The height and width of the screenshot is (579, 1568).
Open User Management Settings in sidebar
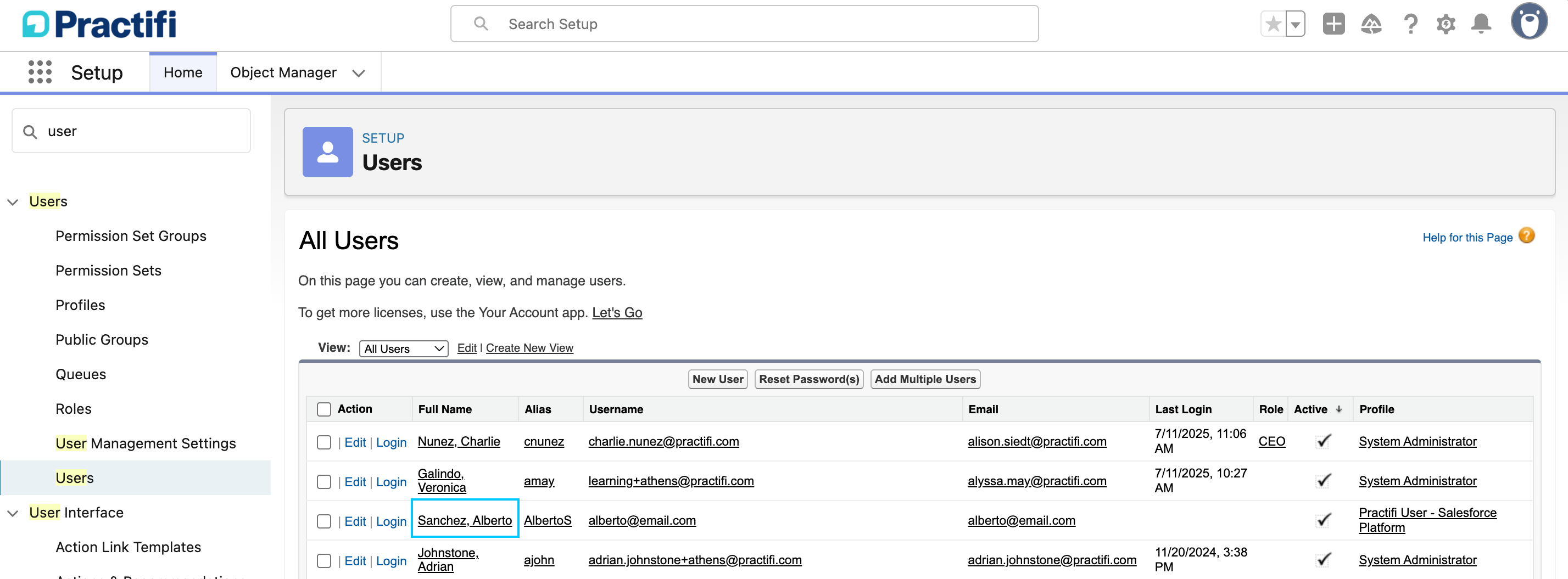[x=146, y=443]
